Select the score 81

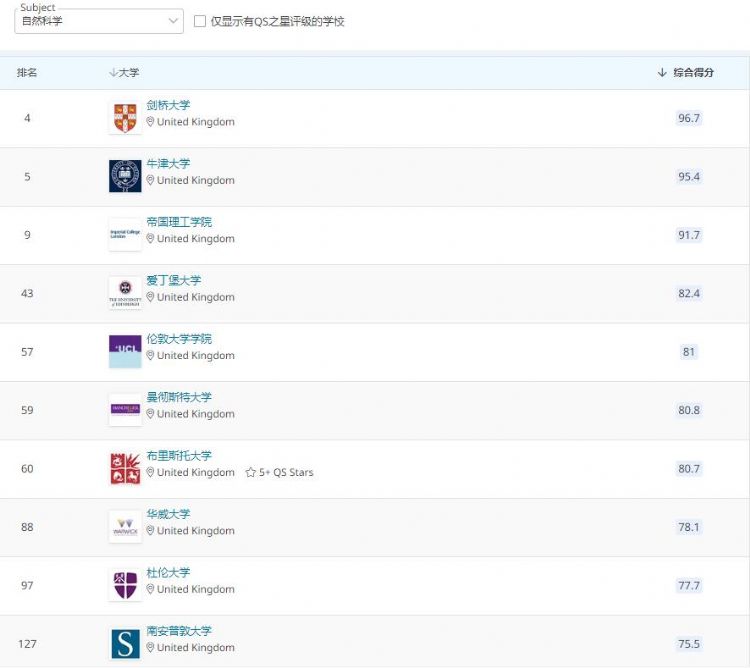click(689, 352)
